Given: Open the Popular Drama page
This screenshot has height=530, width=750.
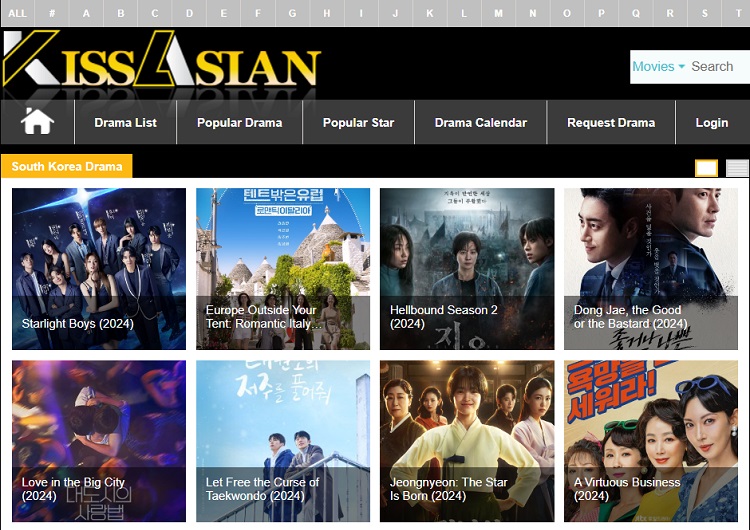Looking at the screenshot, I should [x=239, y=123].
